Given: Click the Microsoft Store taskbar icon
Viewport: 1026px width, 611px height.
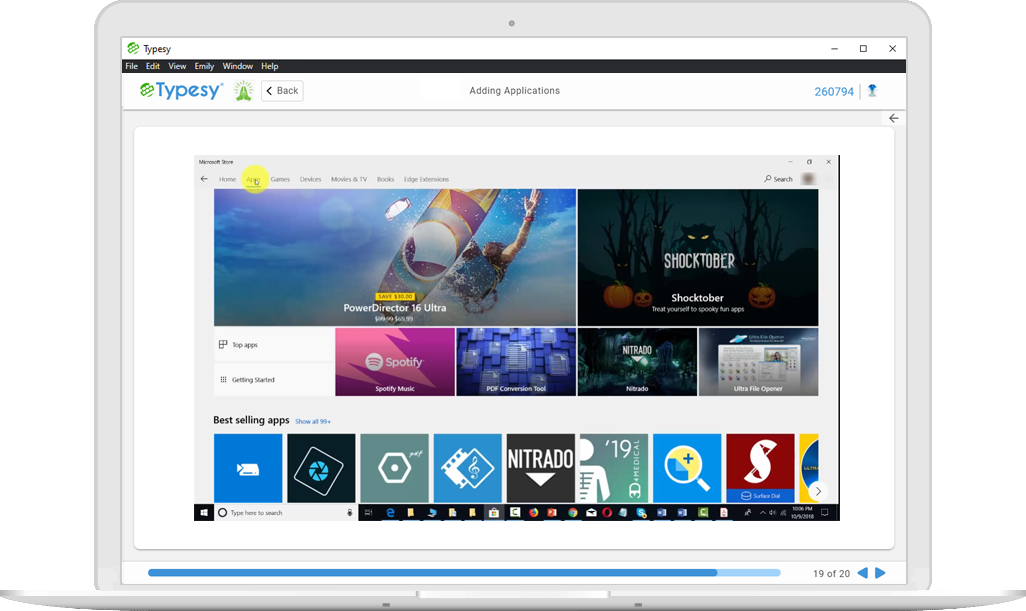Looking at the screenshot, I should (493, 513).
